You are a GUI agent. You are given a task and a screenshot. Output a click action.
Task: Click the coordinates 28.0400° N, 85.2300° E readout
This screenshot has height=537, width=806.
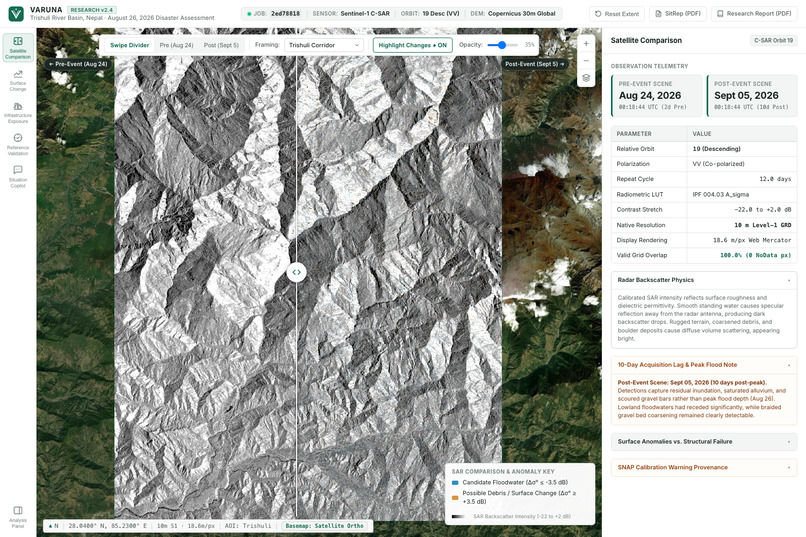(107, 526)
